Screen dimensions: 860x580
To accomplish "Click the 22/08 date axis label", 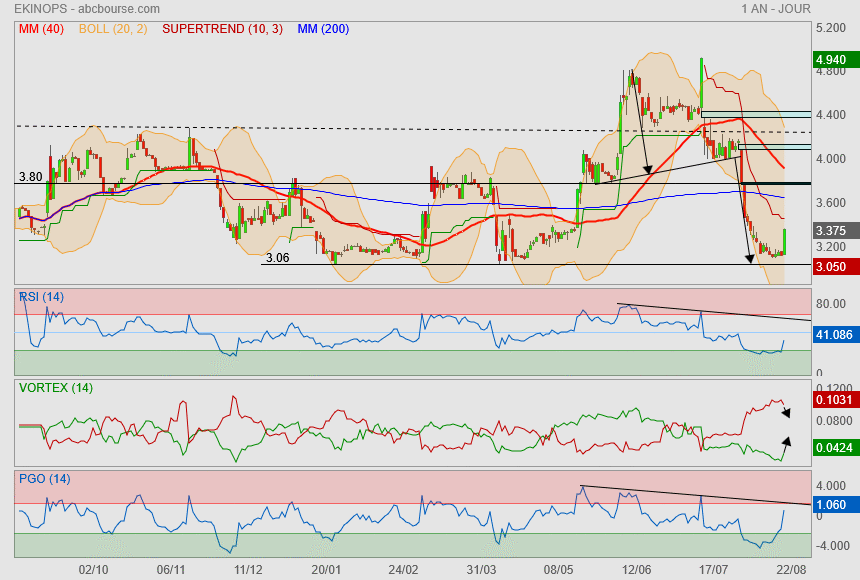I will point(791,570).
